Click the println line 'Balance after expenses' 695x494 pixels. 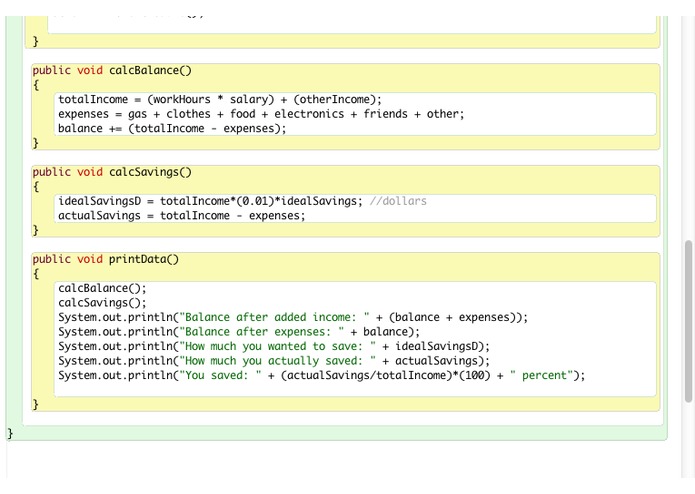tap(239, 332)
